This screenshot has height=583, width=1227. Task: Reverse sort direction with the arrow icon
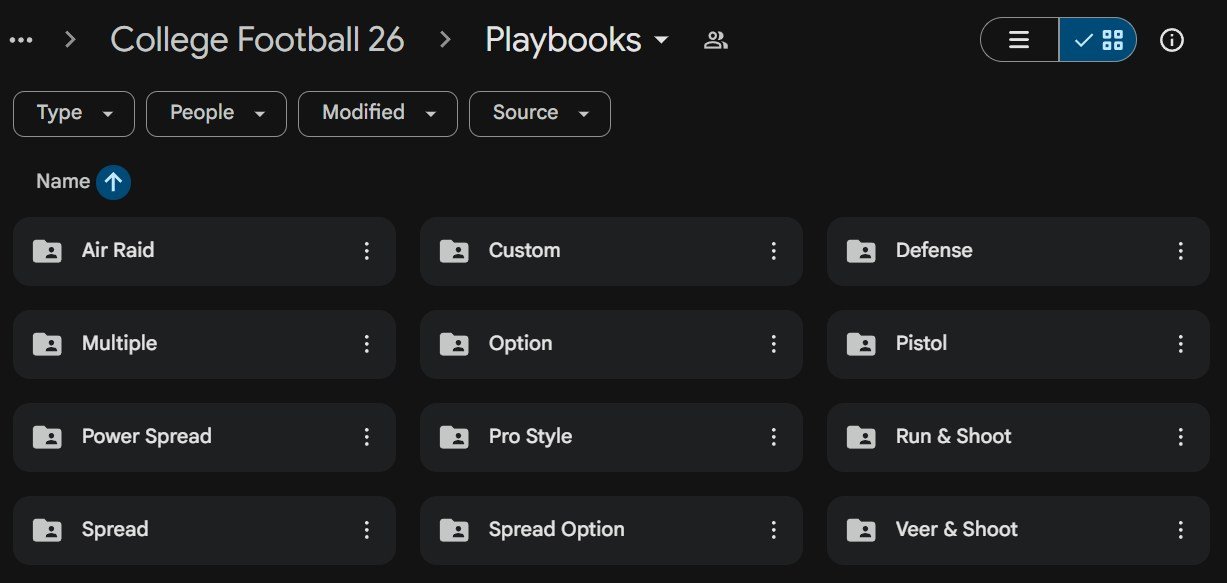click(114, 182)
